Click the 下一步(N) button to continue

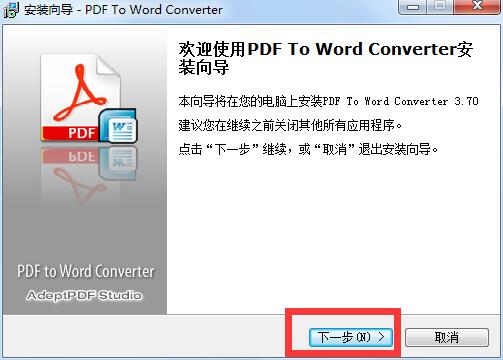click(x=351, y=337)
